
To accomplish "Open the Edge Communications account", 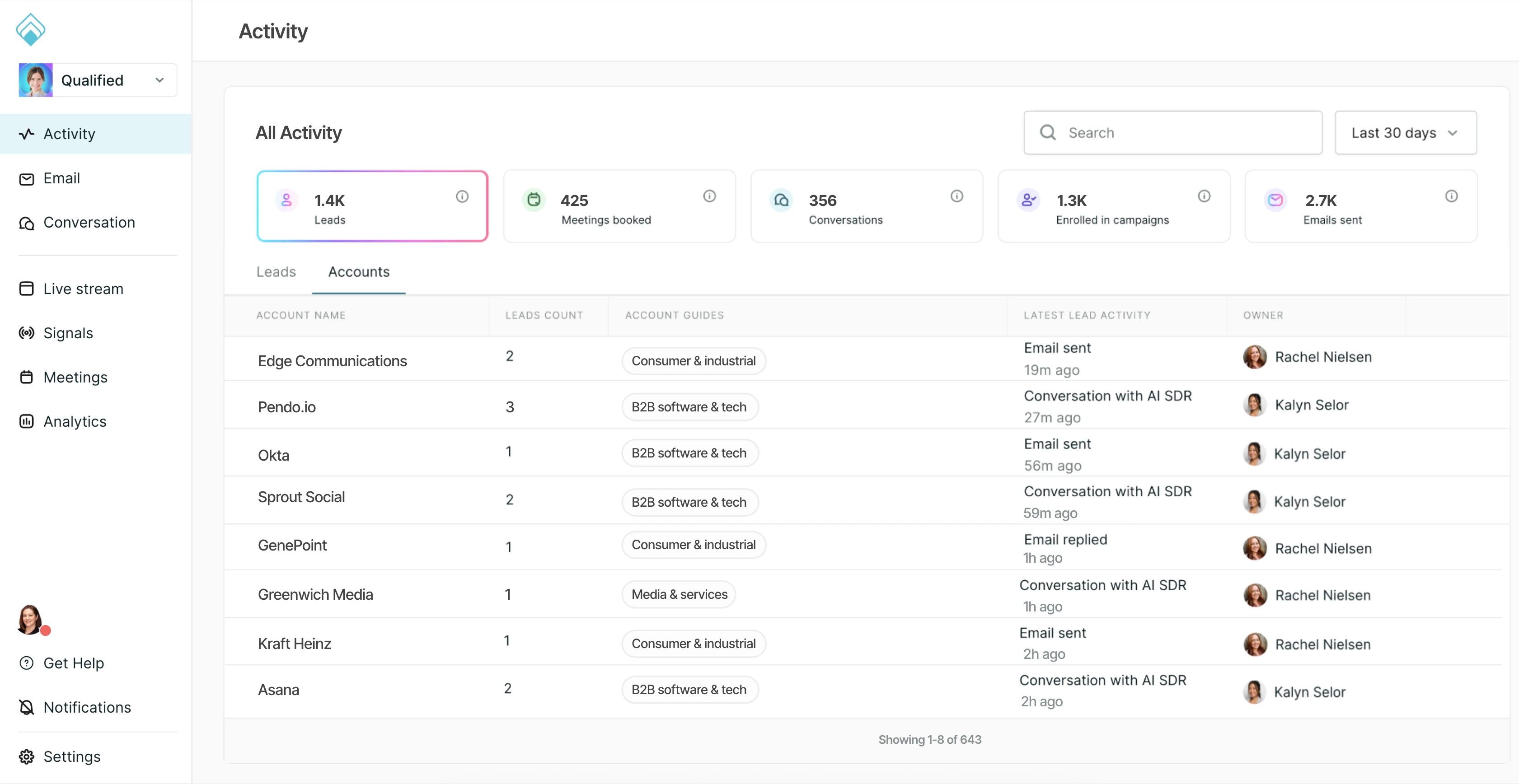I will tap(332, 361).
